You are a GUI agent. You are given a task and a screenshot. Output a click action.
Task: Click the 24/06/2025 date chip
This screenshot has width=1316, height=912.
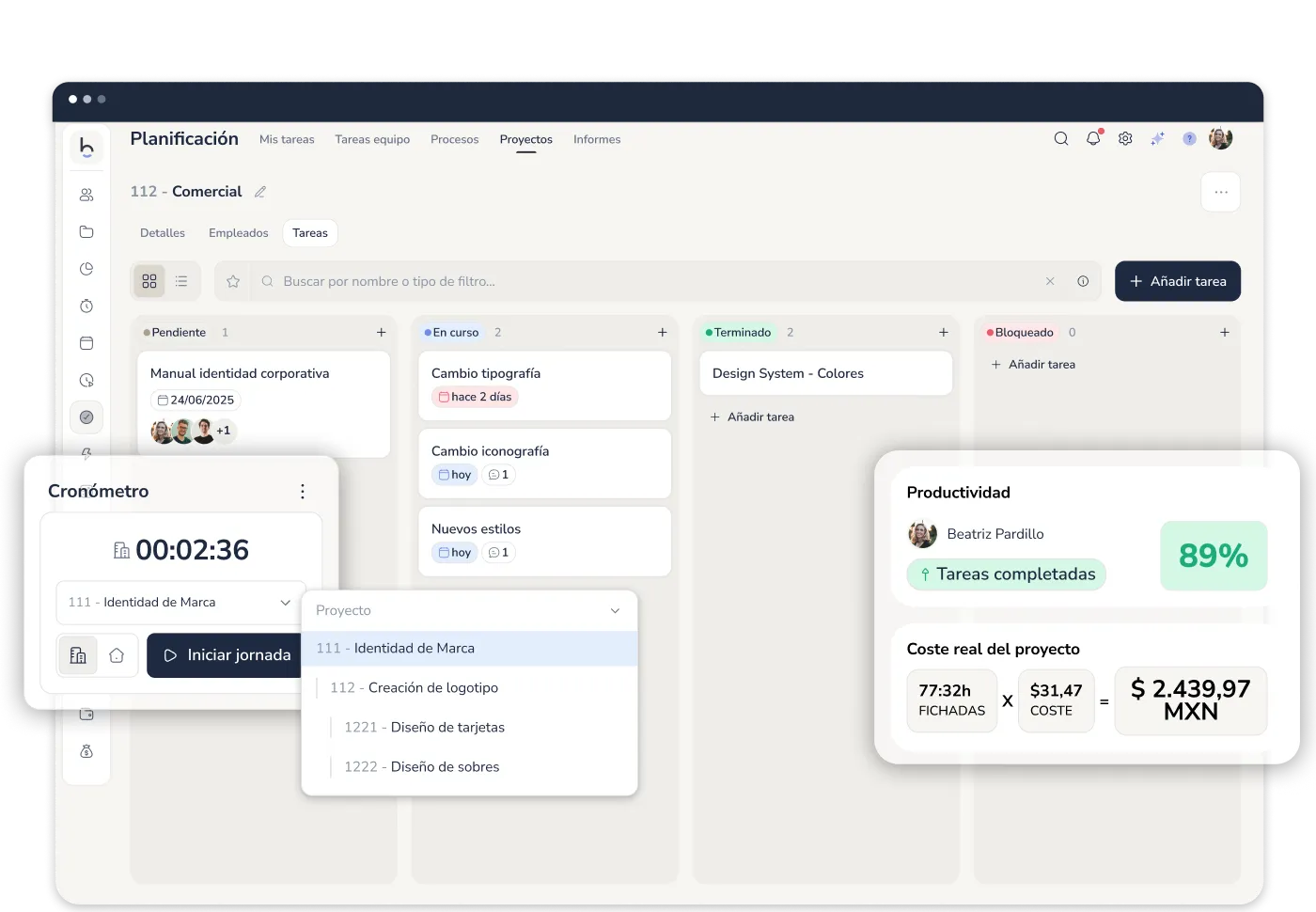196,400
